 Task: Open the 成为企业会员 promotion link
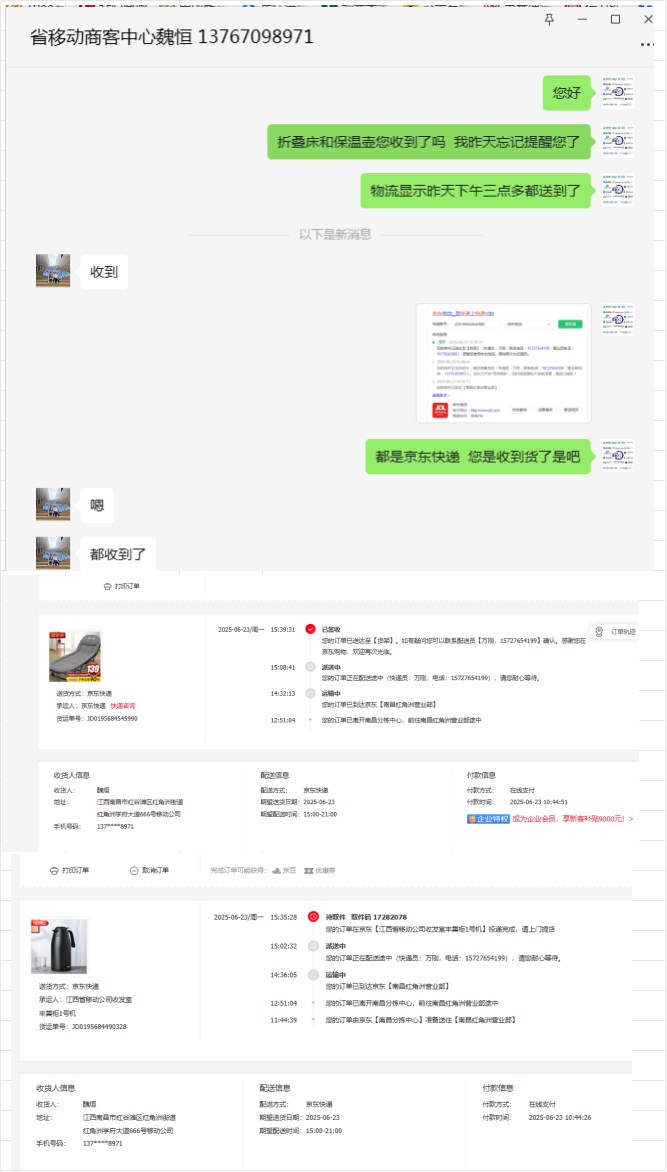pos(573,819)
